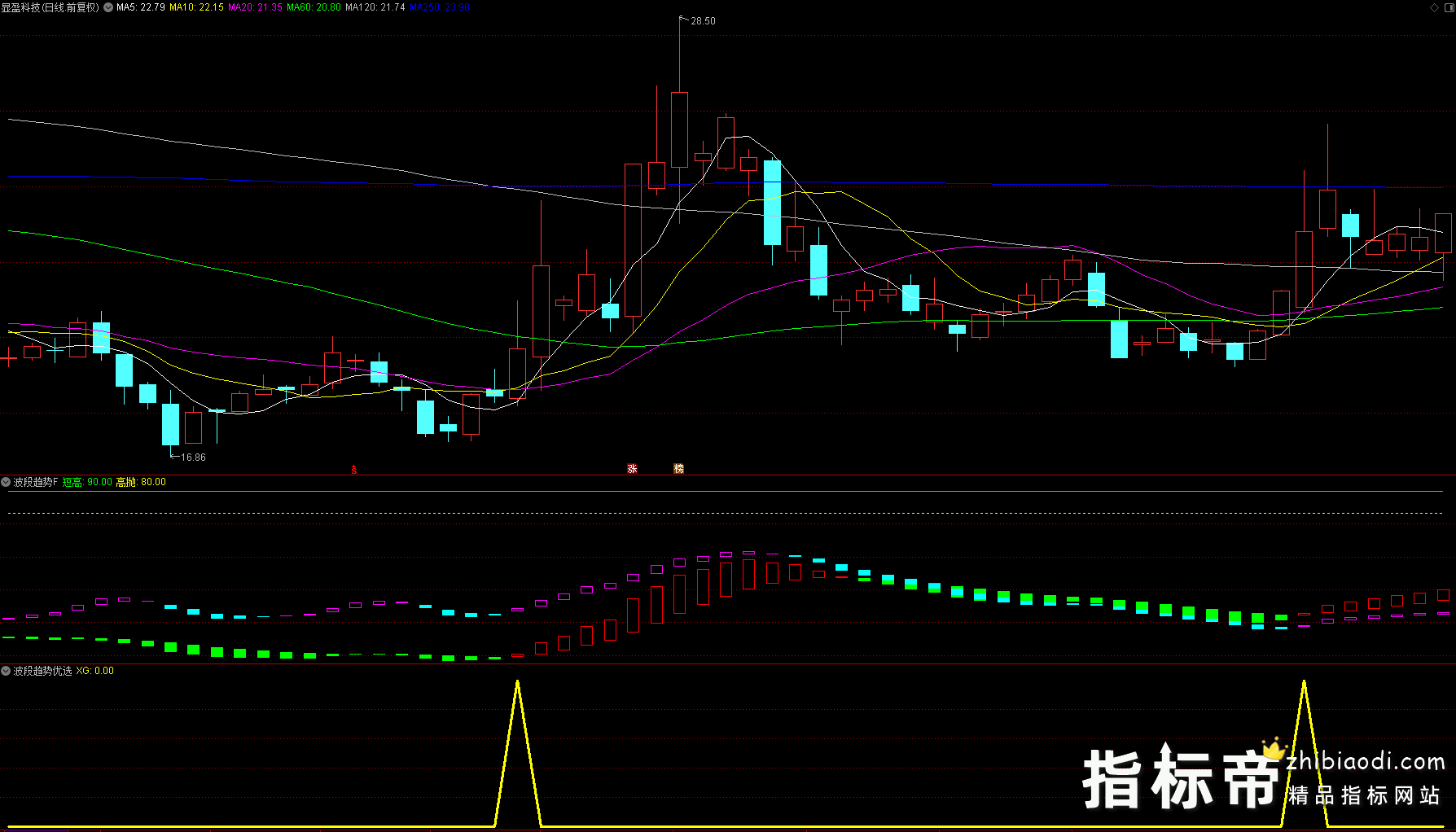Click the XG: 0.00 value

click(x=95, y=671)
